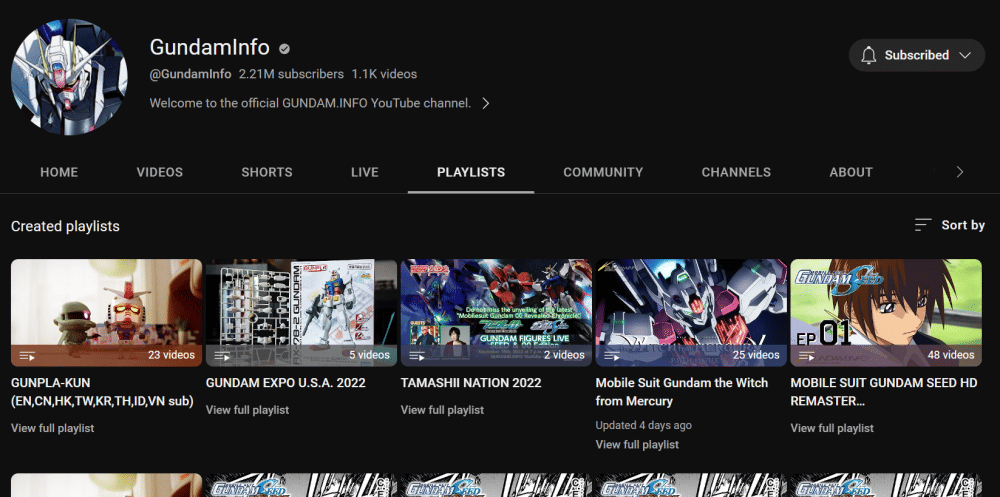Click the 5 videos count badge

(369, 355)
